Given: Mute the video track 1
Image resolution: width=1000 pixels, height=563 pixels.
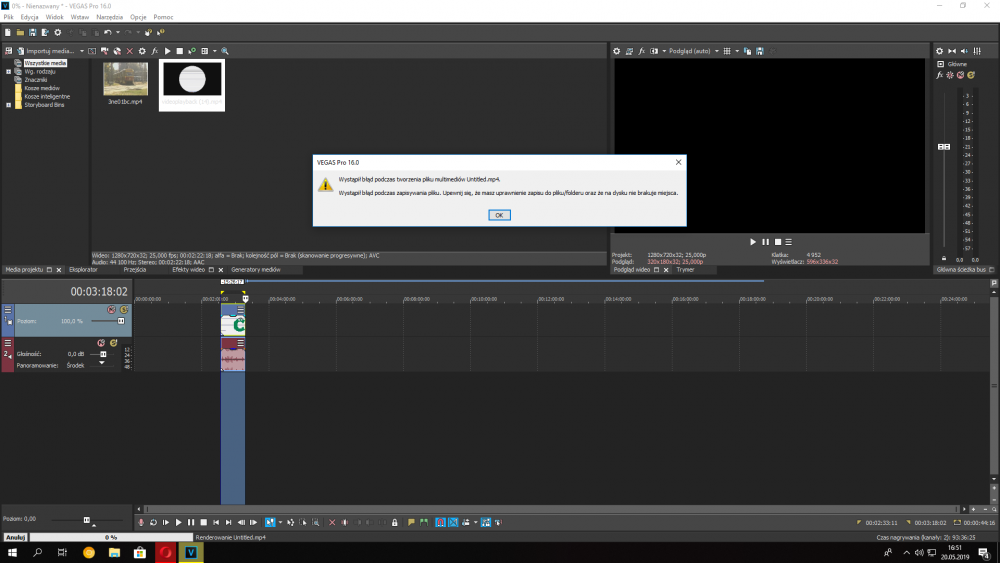Looking at the screenshot, I should point(111,310).
